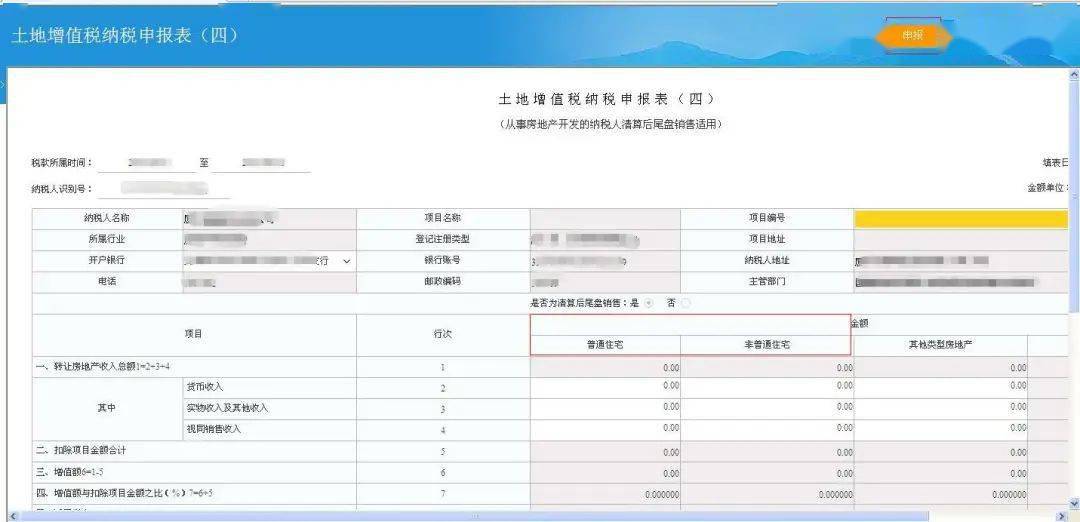Click 增值额 value under 其他类型房地产
This screenshot has height=522, width=1080.
tap(941, 473)
